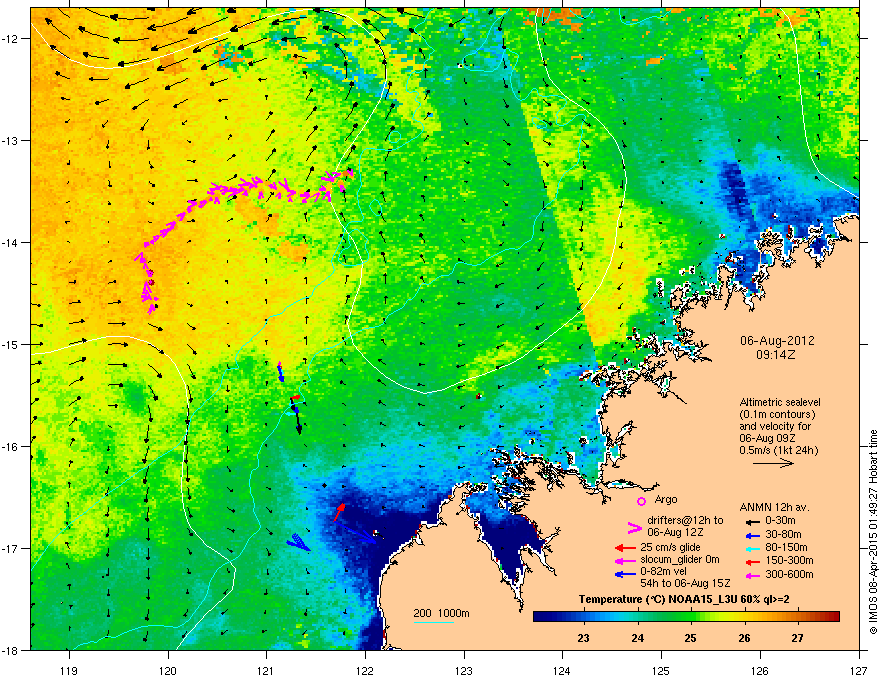Viewport: 880px width, 680px height.
Task: Click the 25 cm/s glide legend label
Action: tap(671, 547)
